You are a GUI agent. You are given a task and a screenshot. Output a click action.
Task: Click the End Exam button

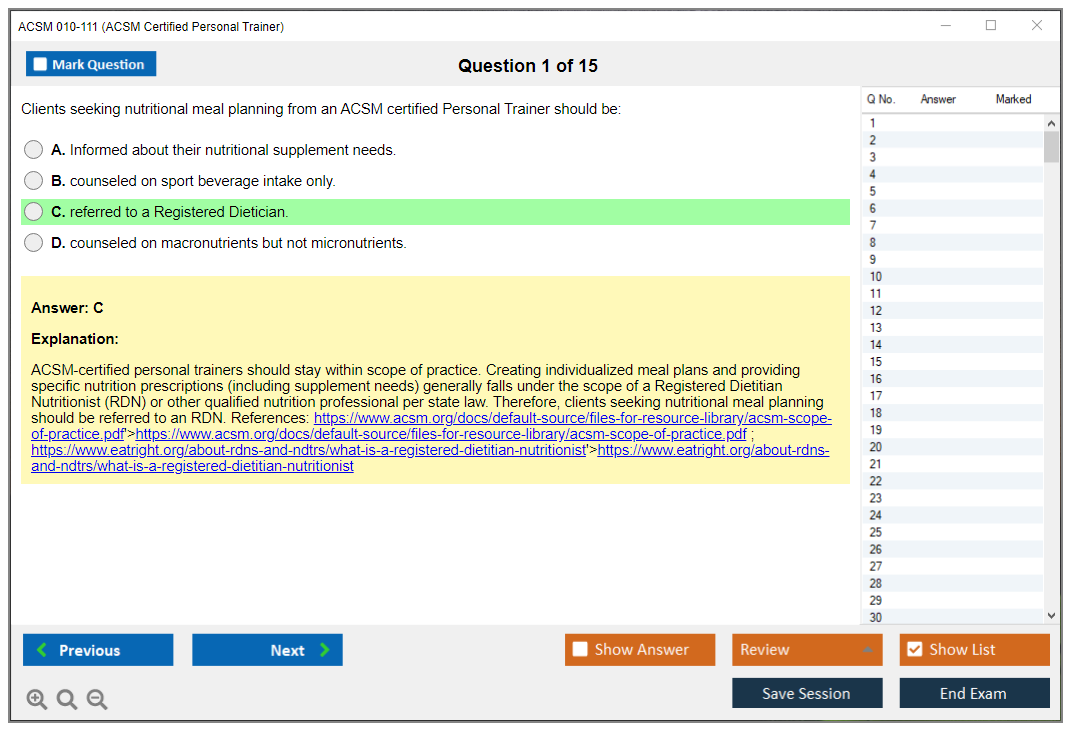(974, 692)
